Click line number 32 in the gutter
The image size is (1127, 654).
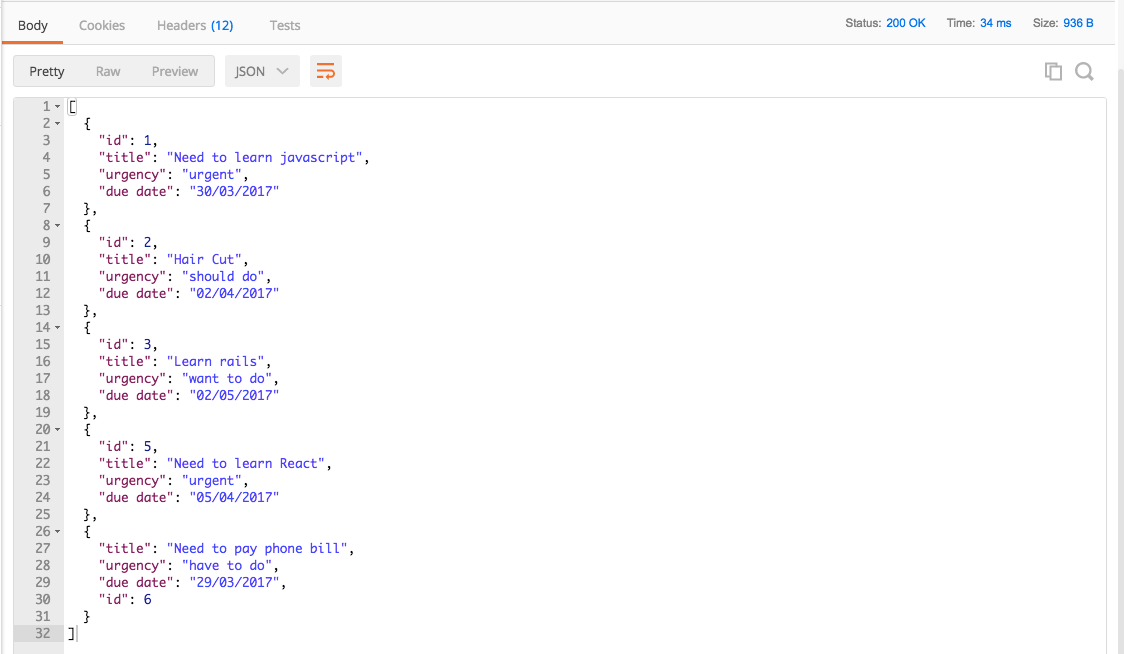point(41,632)
